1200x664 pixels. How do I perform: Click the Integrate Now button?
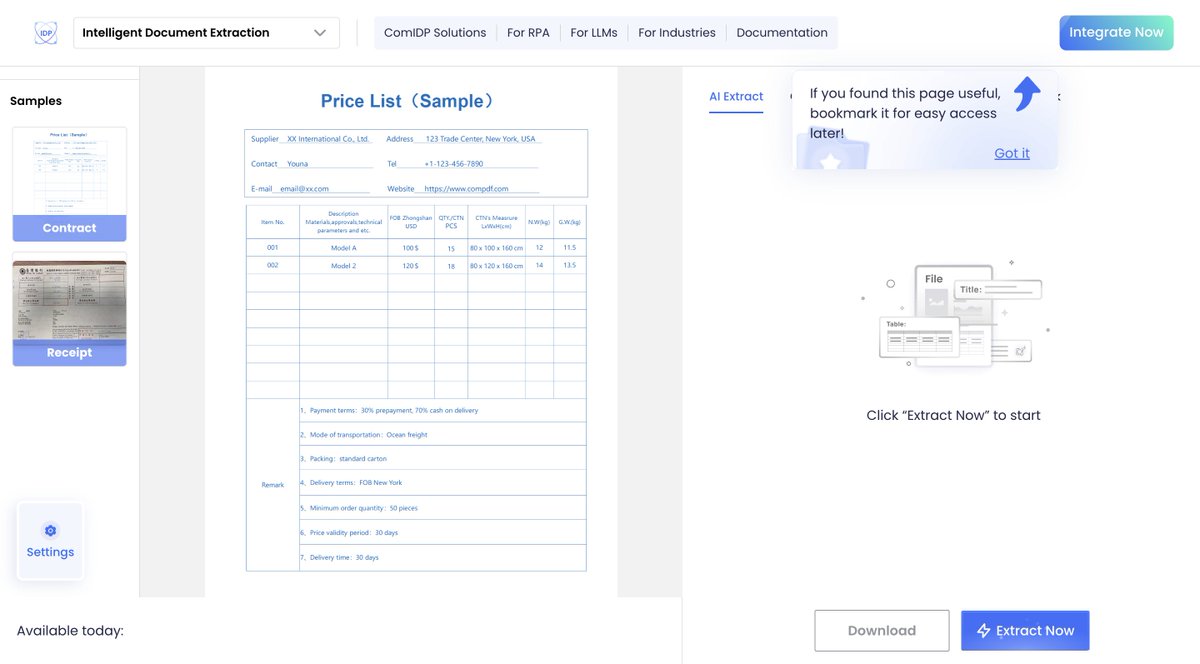pos(1116,33)
